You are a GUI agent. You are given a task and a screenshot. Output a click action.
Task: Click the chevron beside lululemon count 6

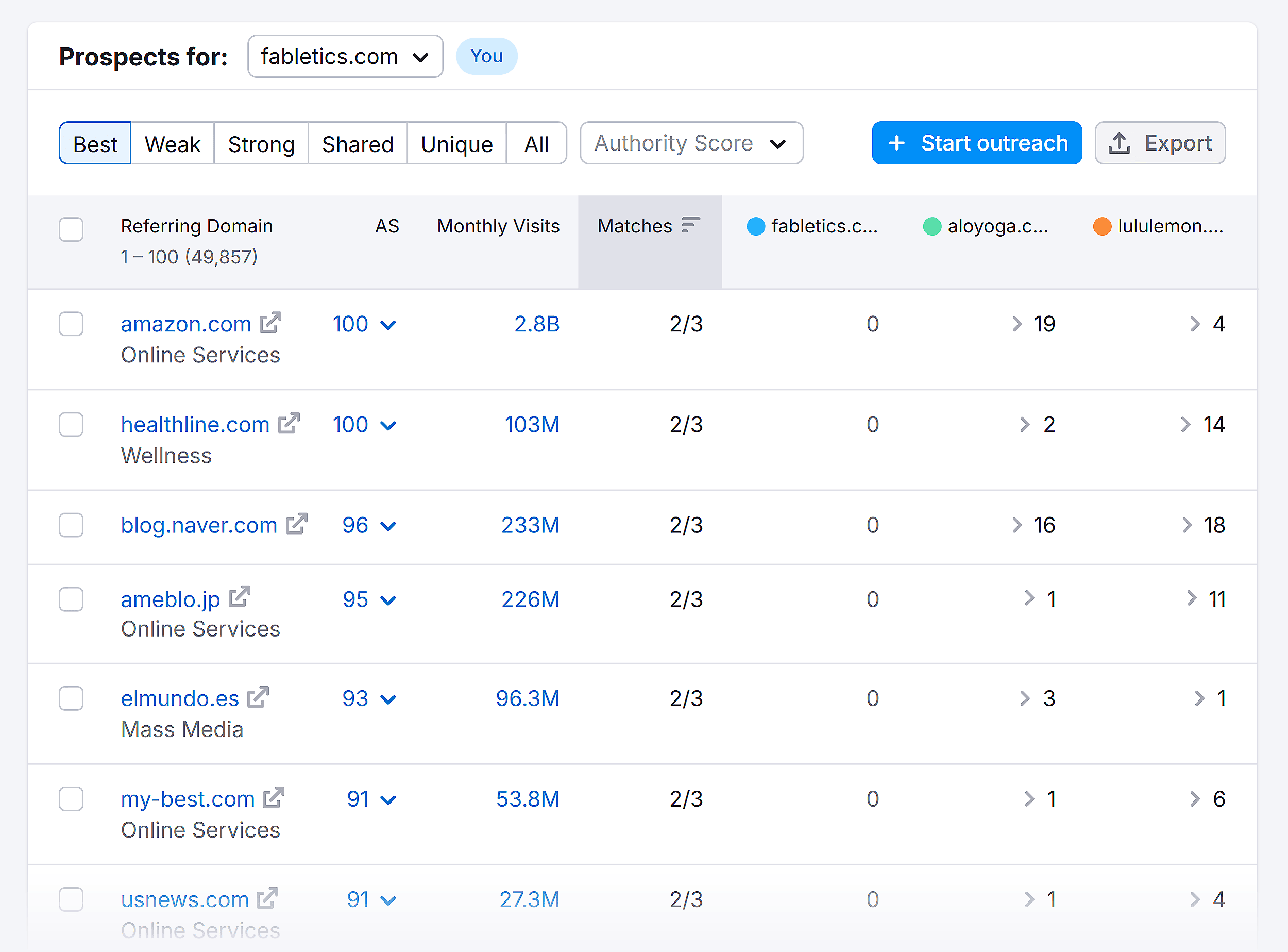click(x=1195, y=799)
